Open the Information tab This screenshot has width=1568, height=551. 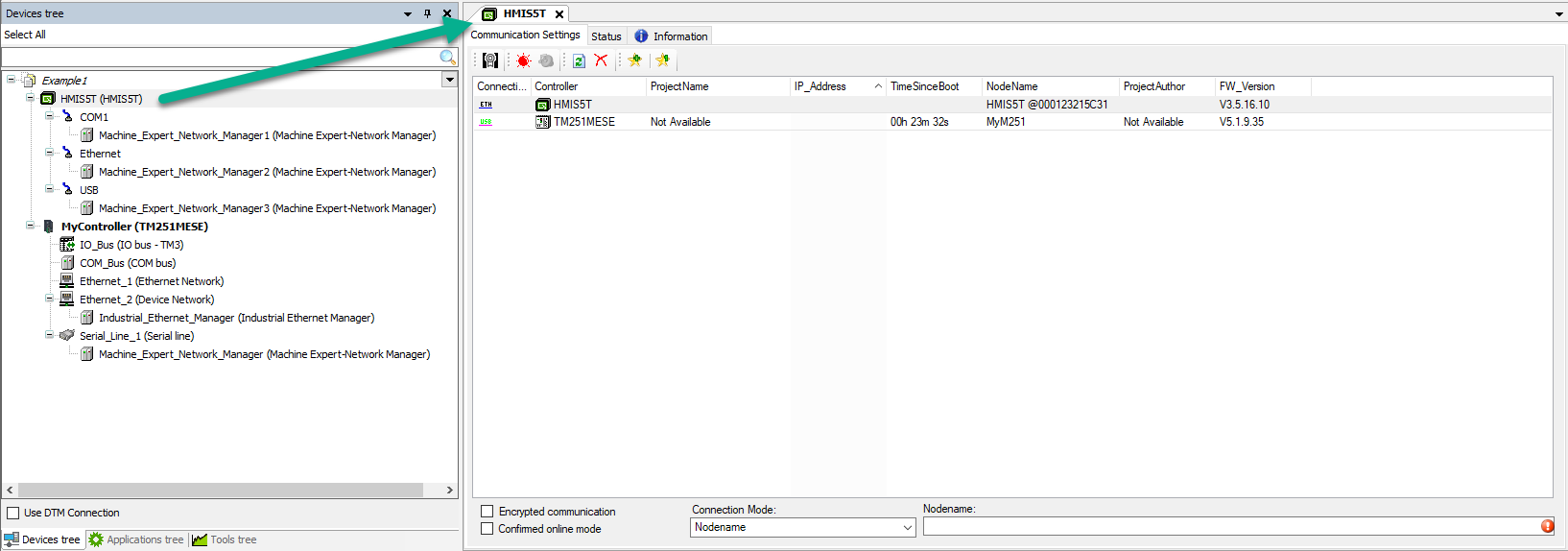click(x=671, y=36)
